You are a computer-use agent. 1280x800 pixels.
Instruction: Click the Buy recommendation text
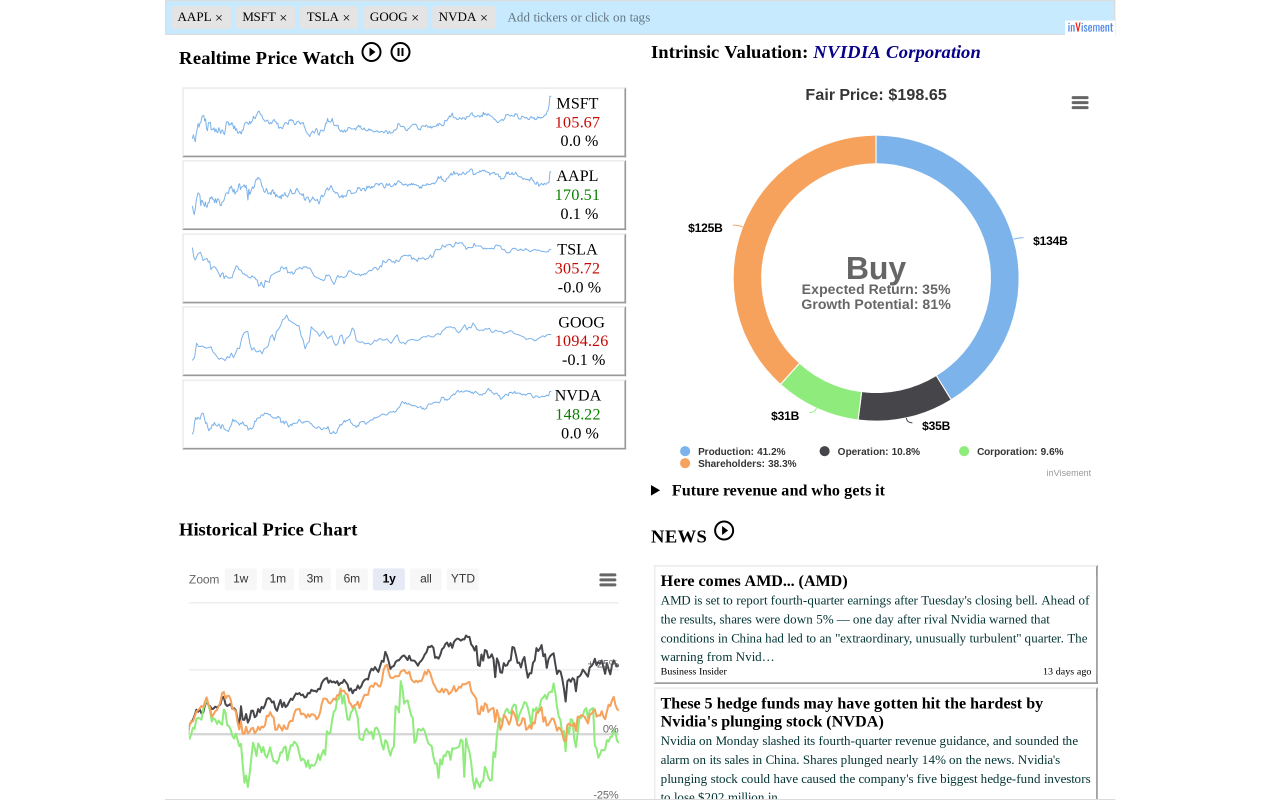[876, 268]
